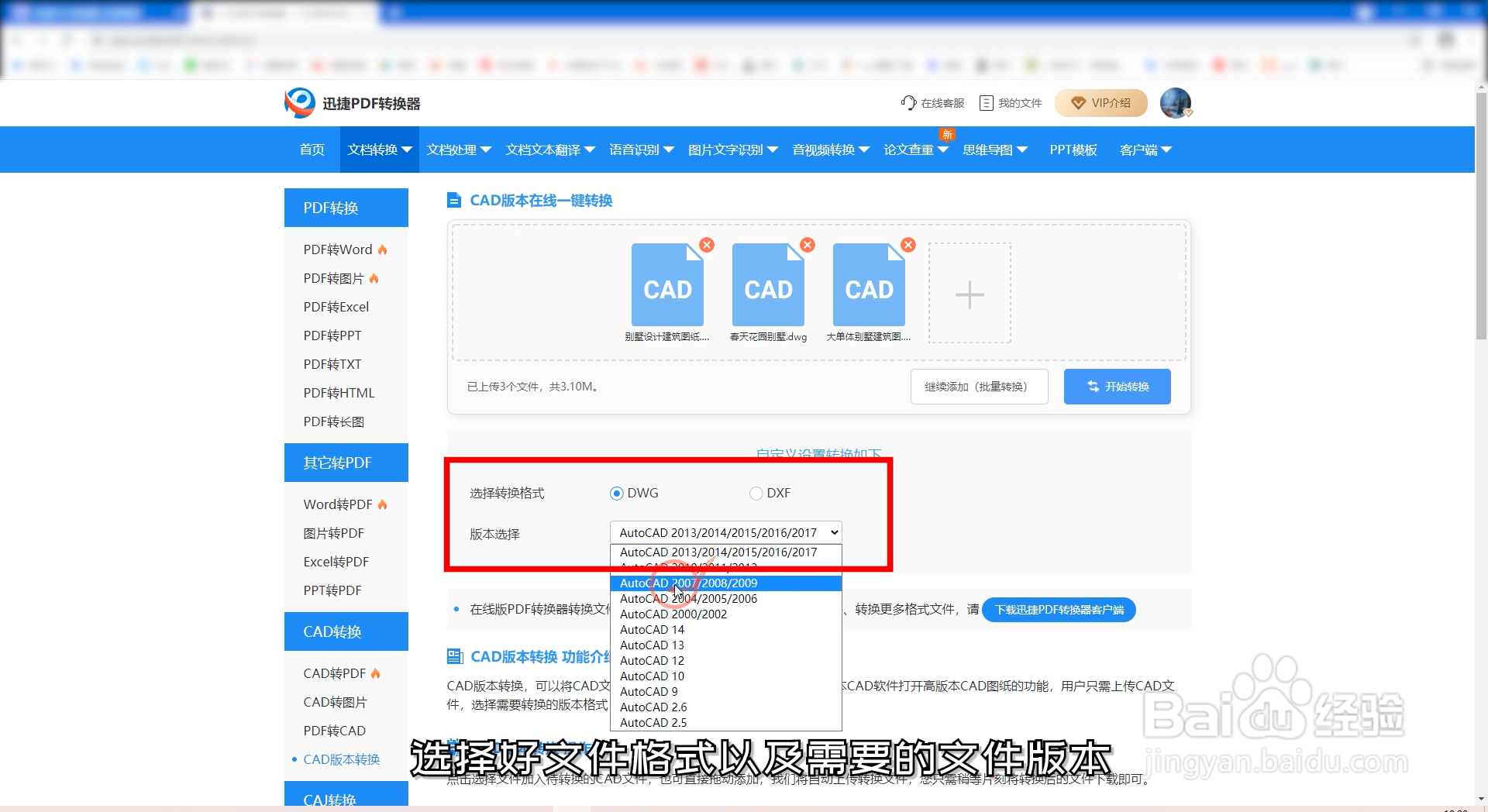Open the 音视频转换 navigation menu

pyautogui.click(x=831, y=150)
